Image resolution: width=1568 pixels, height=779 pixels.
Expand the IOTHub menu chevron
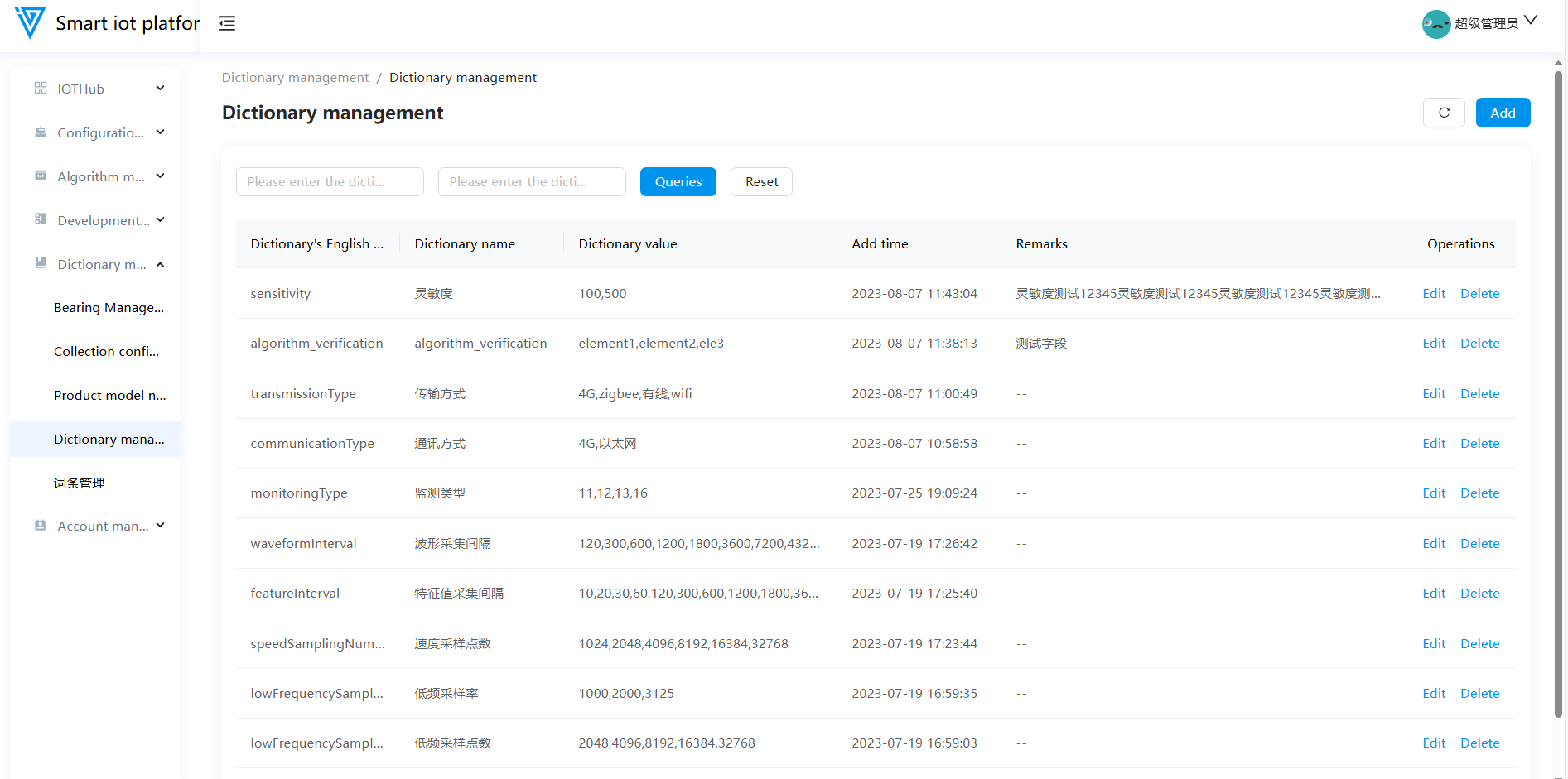point(160,89)
